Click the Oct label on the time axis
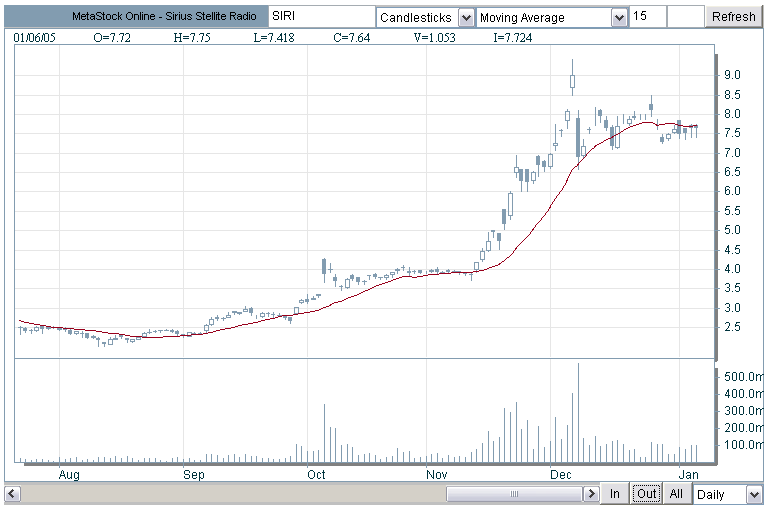 coord(316,475)
